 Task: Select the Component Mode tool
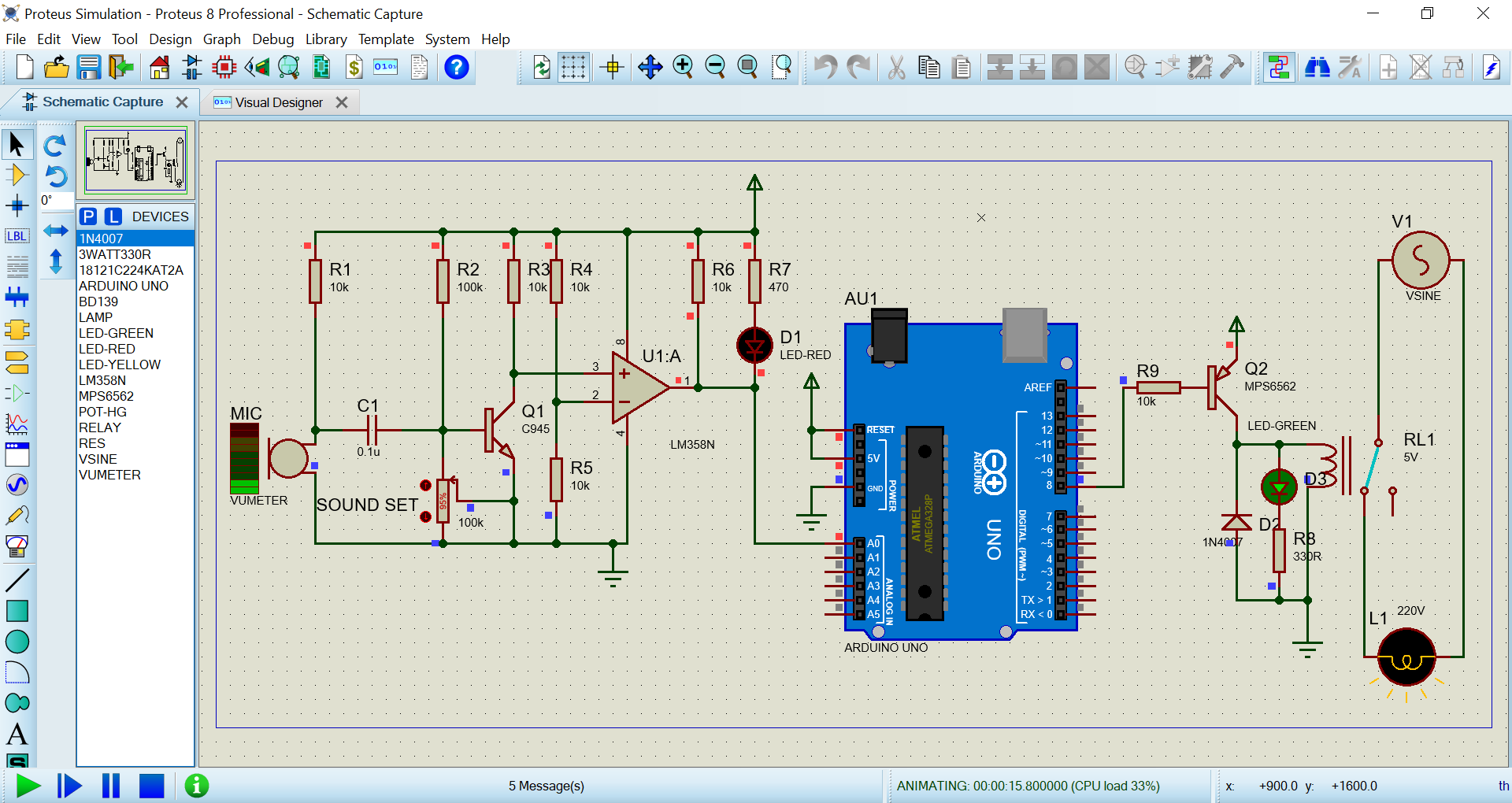(x=17, y=176)
